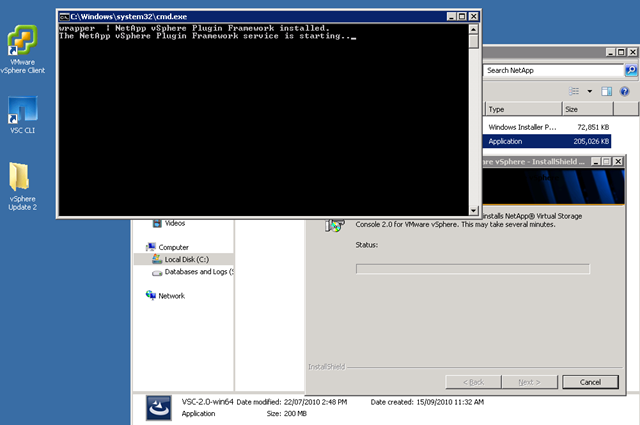Minimize the NetApp Explorer window
The width and height of the screenshot is (640, 425).
tap(611, 52)
